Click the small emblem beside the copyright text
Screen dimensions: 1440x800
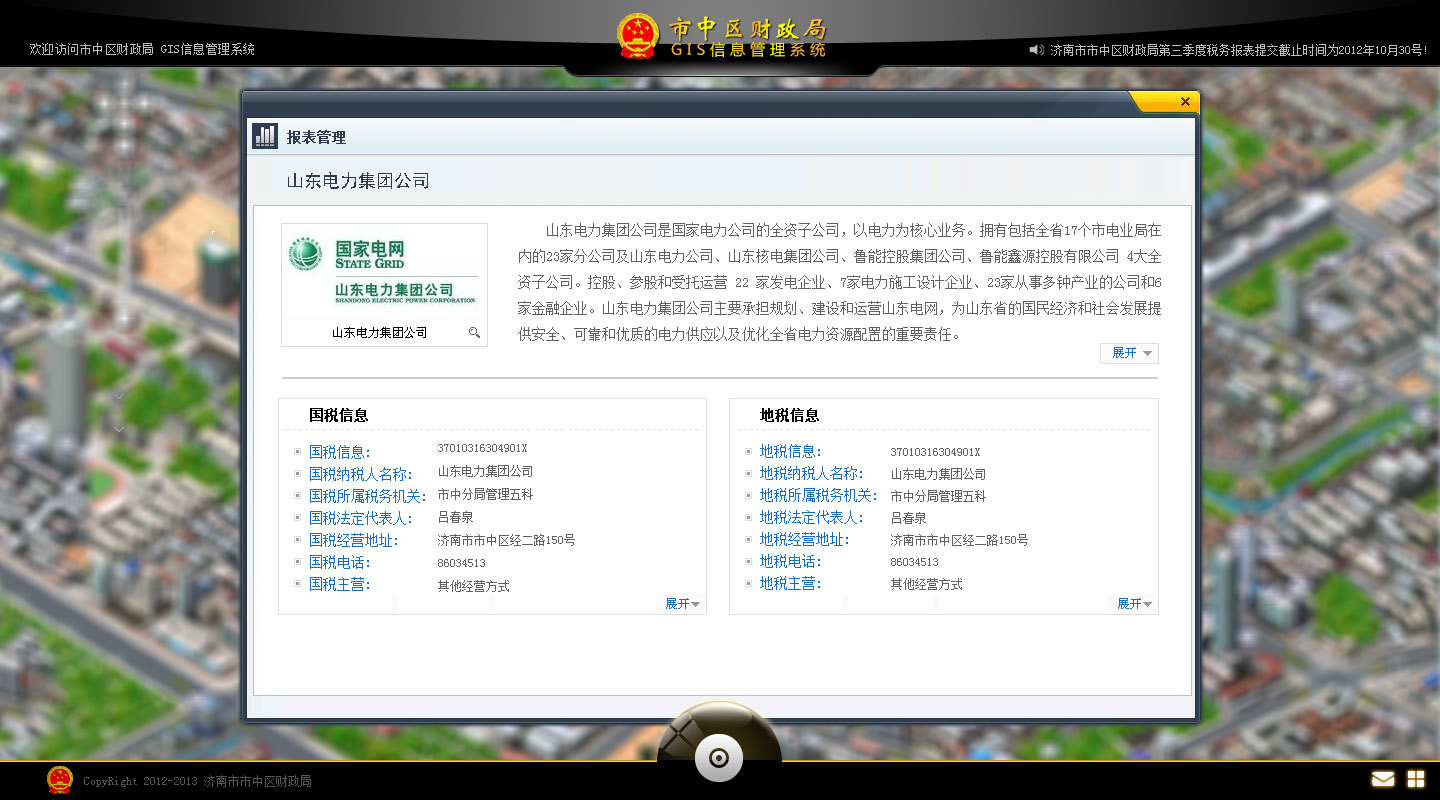point(60,780)
